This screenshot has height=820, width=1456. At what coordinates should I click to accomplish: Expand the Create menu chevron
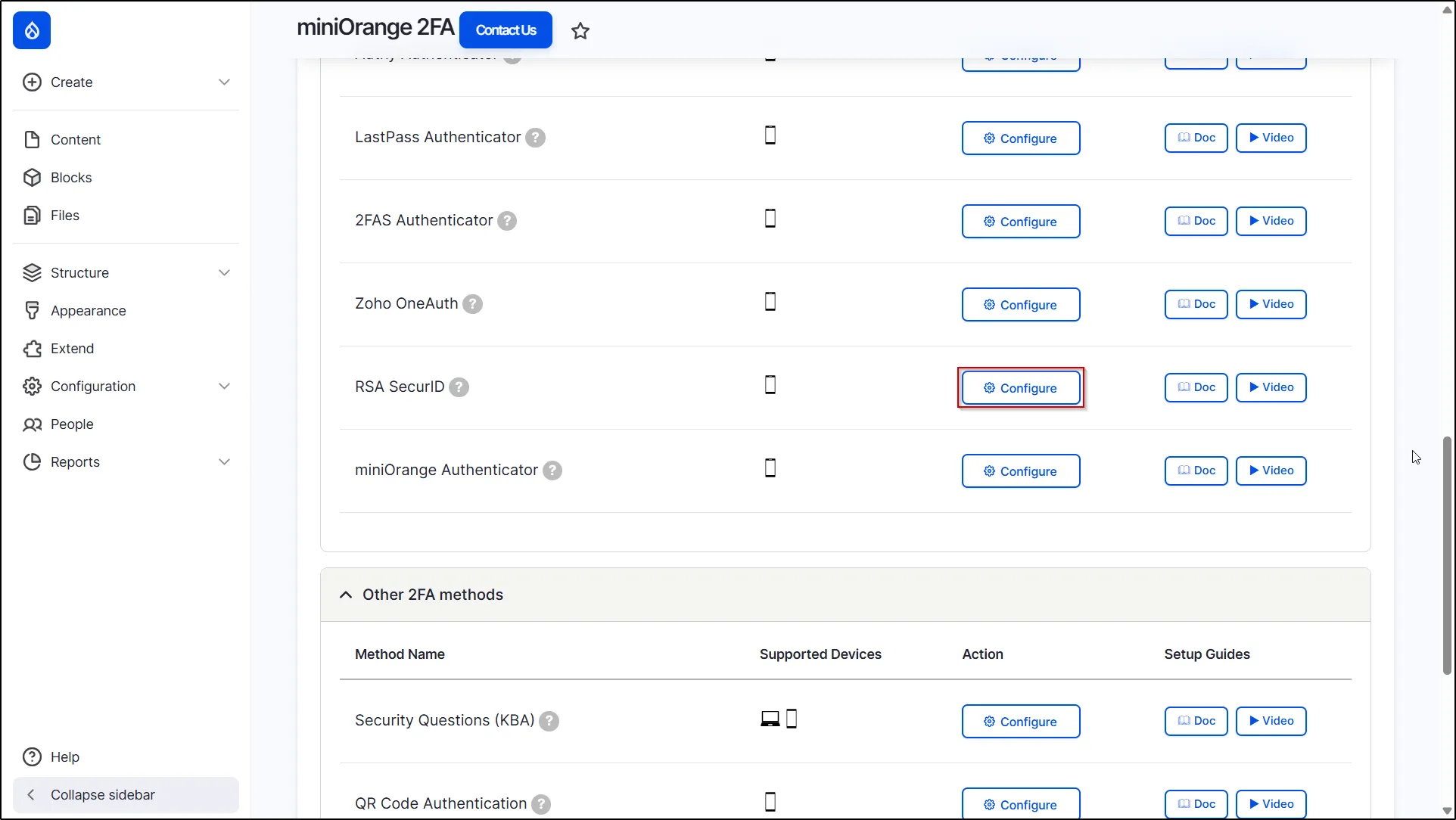(x=224, y=82)
